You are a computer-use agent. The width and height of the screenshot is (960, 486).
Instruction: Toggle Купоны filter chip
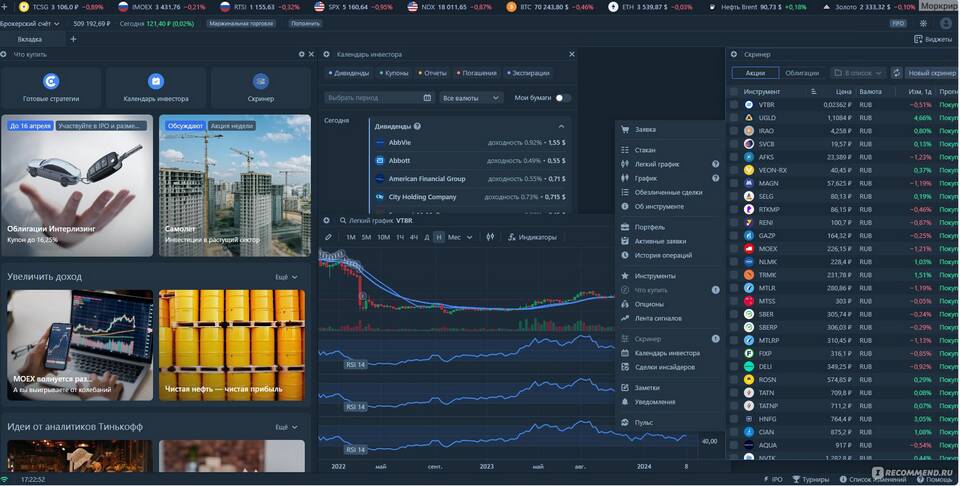point(394,73)
